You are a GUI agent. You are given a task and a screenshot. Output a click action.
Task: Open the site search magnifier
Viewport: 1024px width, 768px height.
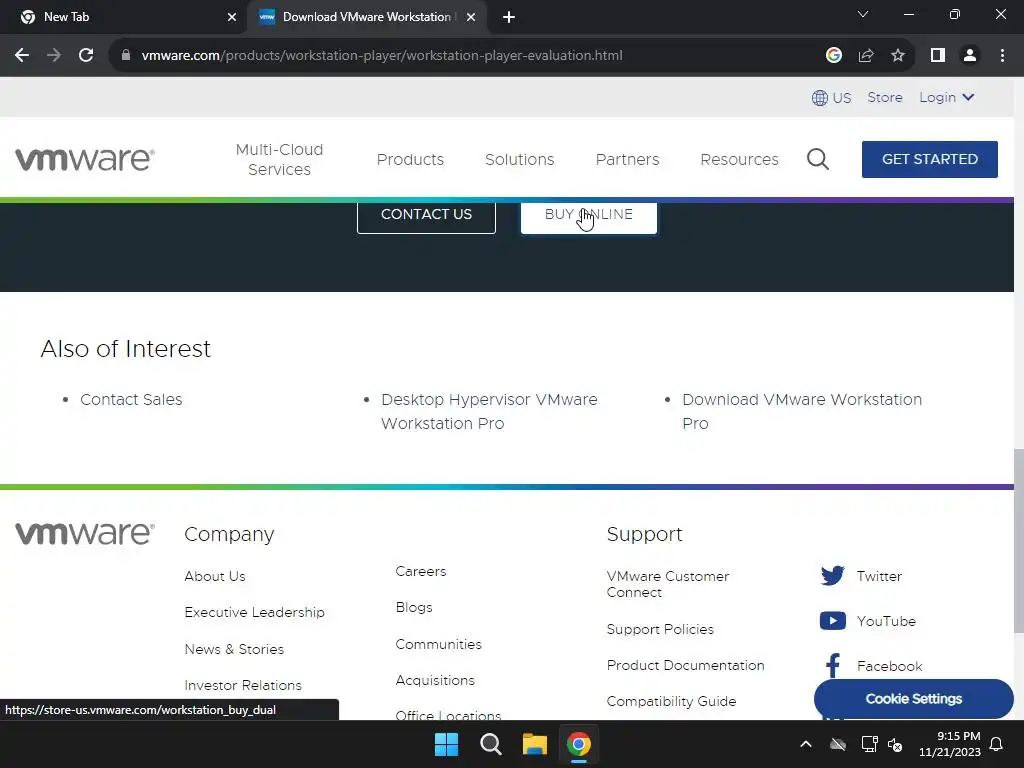pos(818,159)
